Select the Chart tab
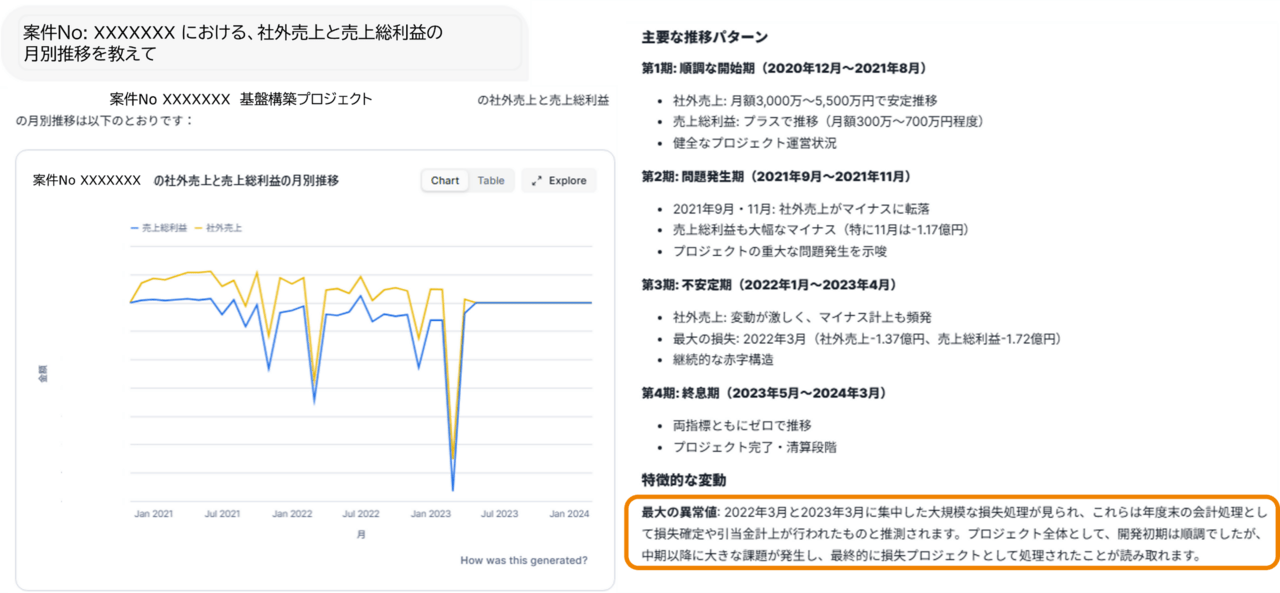The image size is (1280, 593). tap(445, 181)
